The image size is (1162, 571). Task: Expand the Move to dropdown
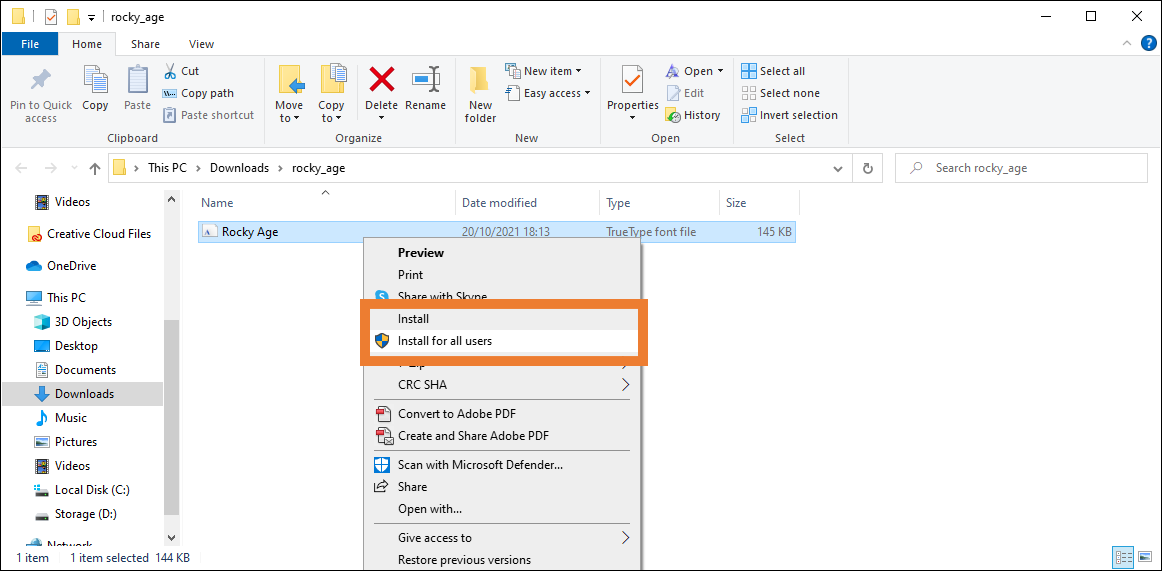[x=289, y=118]
